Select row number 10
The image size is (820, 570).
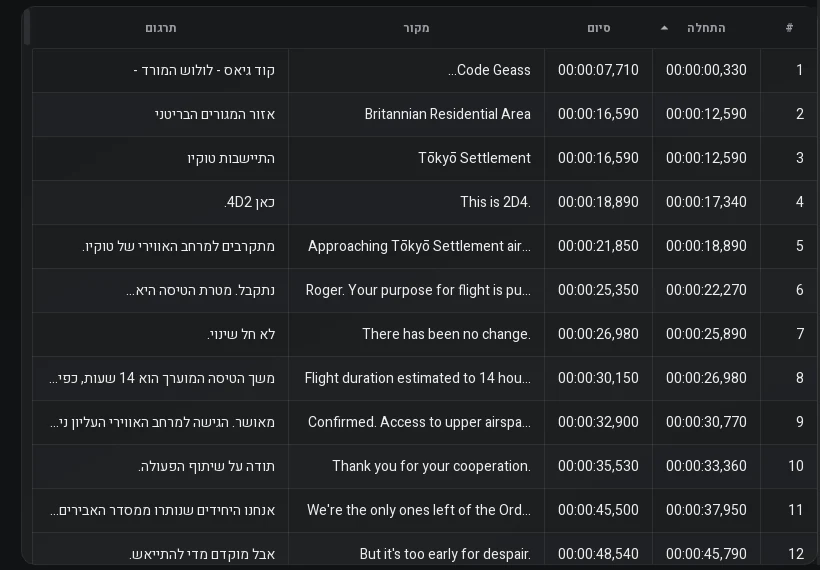click(x=796, y=465)
